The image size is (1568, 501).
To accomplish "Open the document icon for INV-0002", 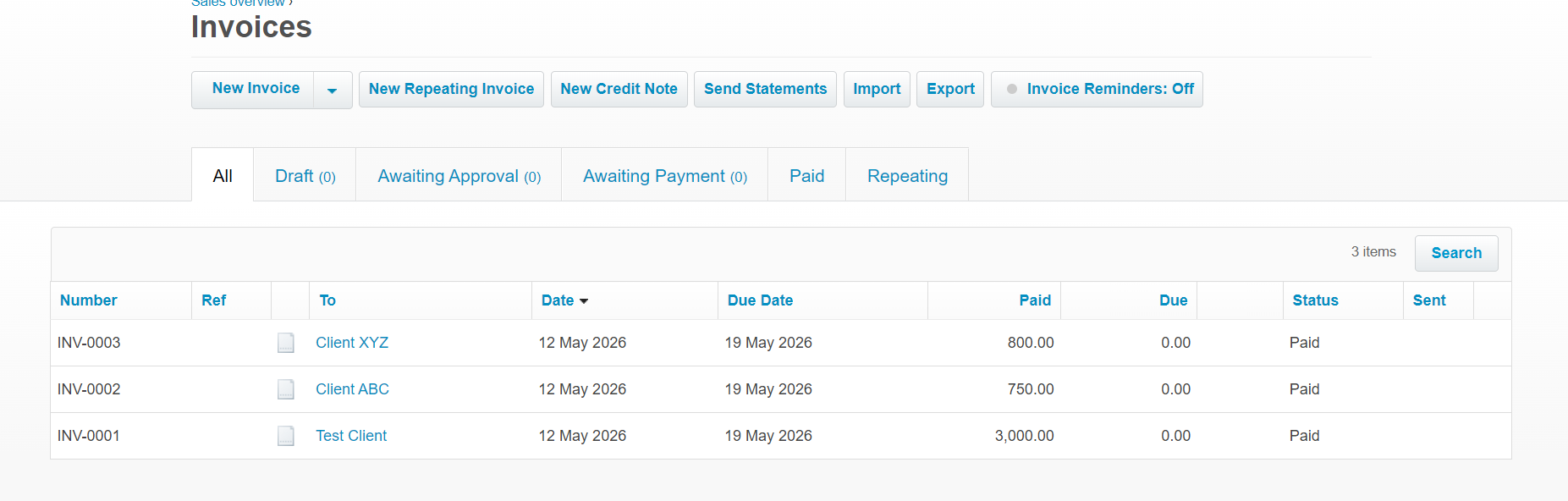I will point(286,389).
